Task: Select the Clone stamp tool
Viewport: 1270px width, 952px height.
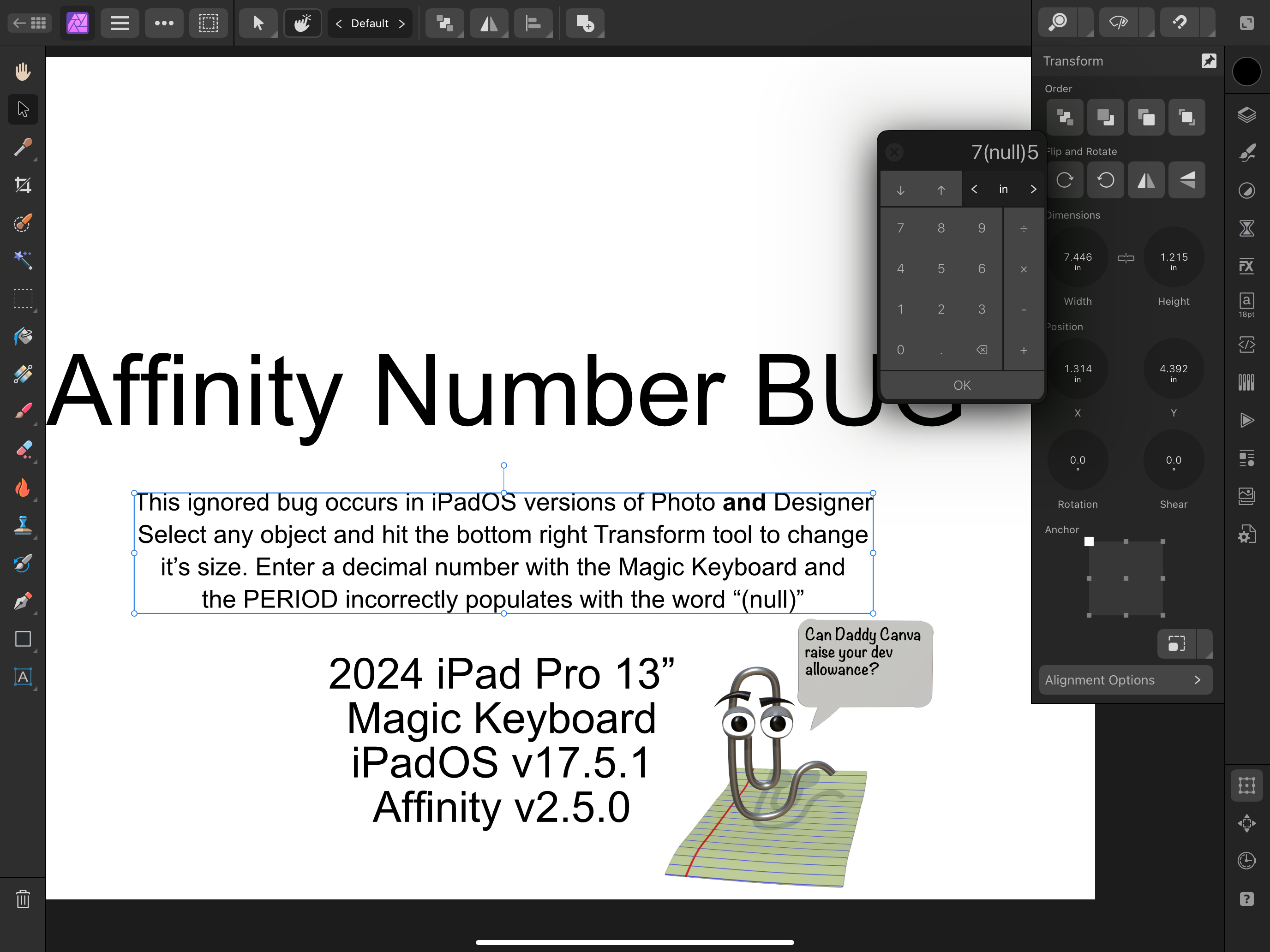Action: click(23, 525)
